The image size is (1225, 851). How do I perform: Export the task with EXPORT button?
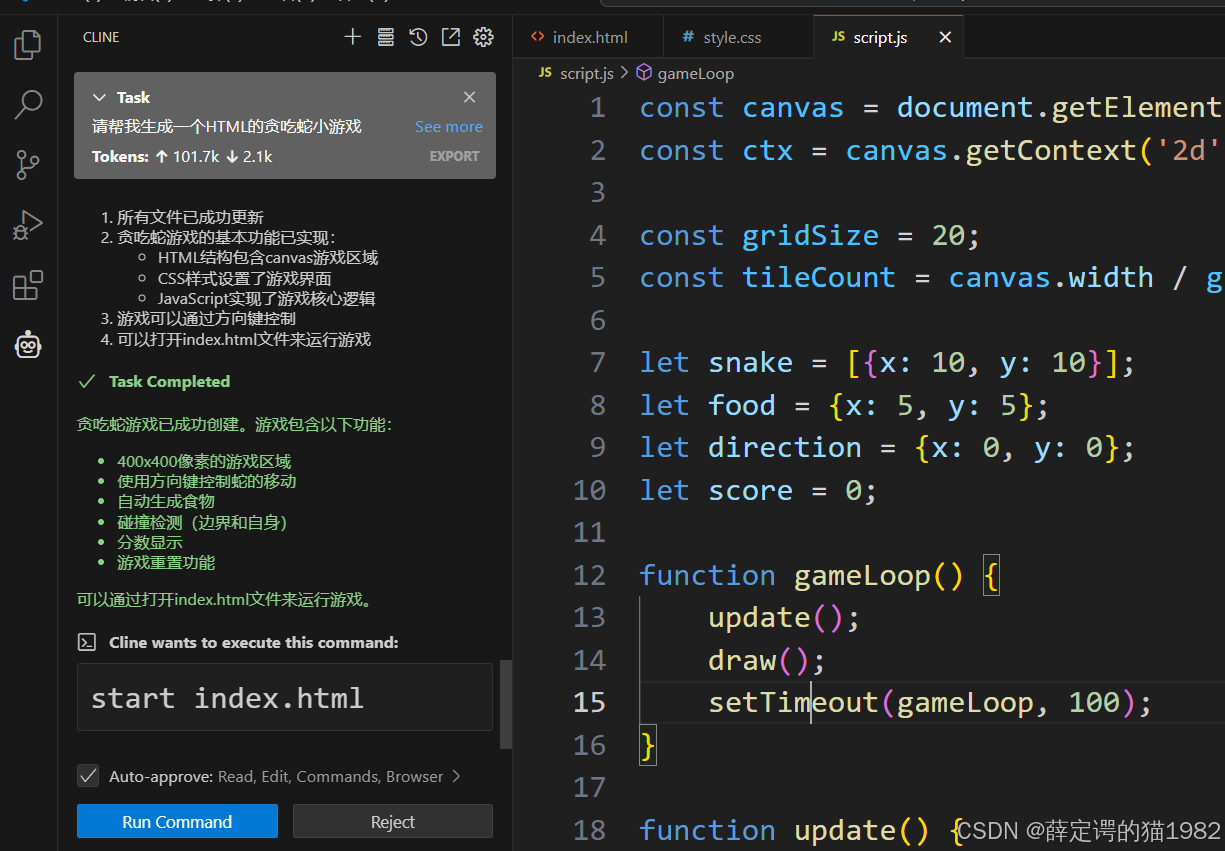coord(455,156)
